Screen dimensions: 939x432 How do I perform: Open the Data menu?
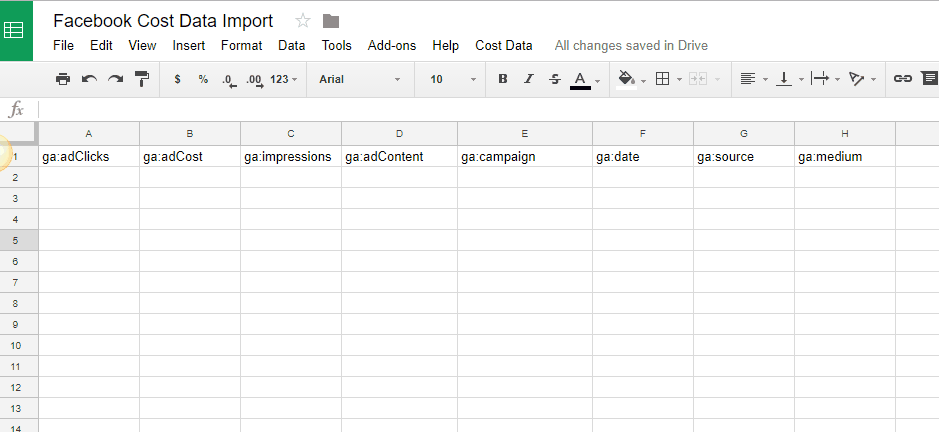point(292,46)
